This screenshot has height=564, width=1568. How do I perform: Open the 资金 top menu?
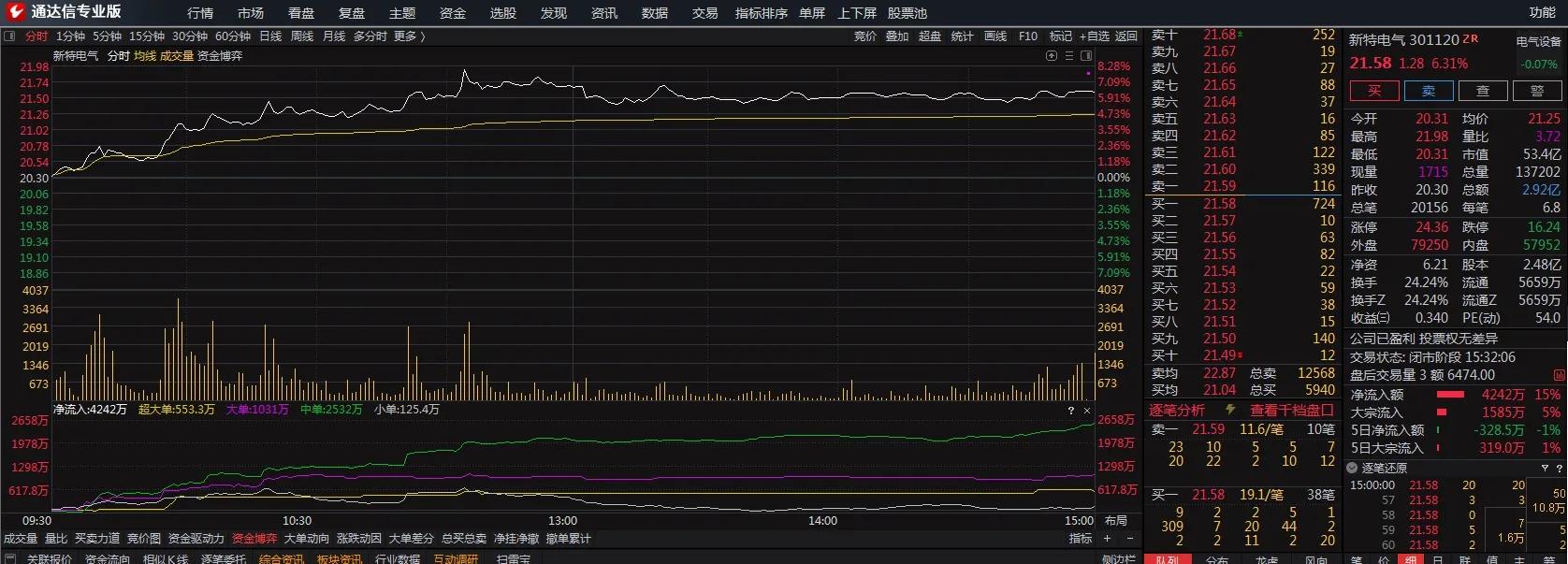click(452, 13)
